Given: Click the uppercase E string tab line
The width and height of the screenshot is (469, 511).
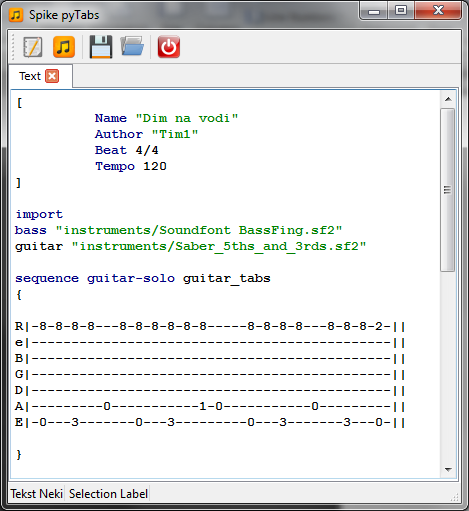Looking at the screenshot, I should 210,422.
